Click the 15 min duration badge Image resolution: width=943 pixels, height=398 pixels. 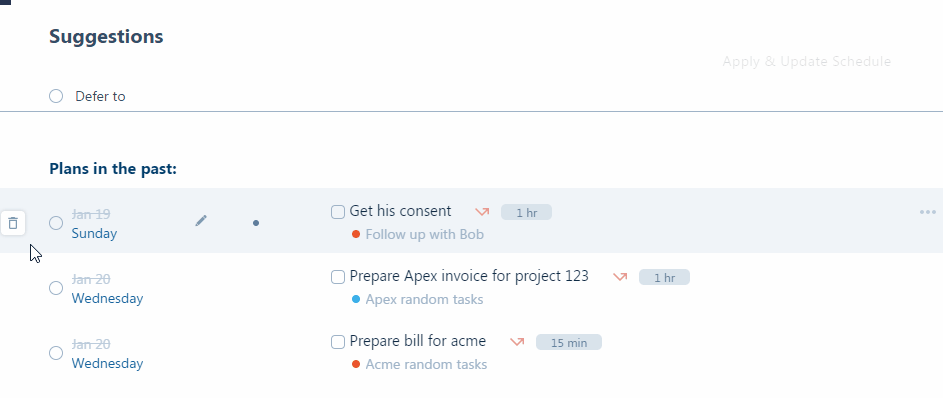coord(568,342)
